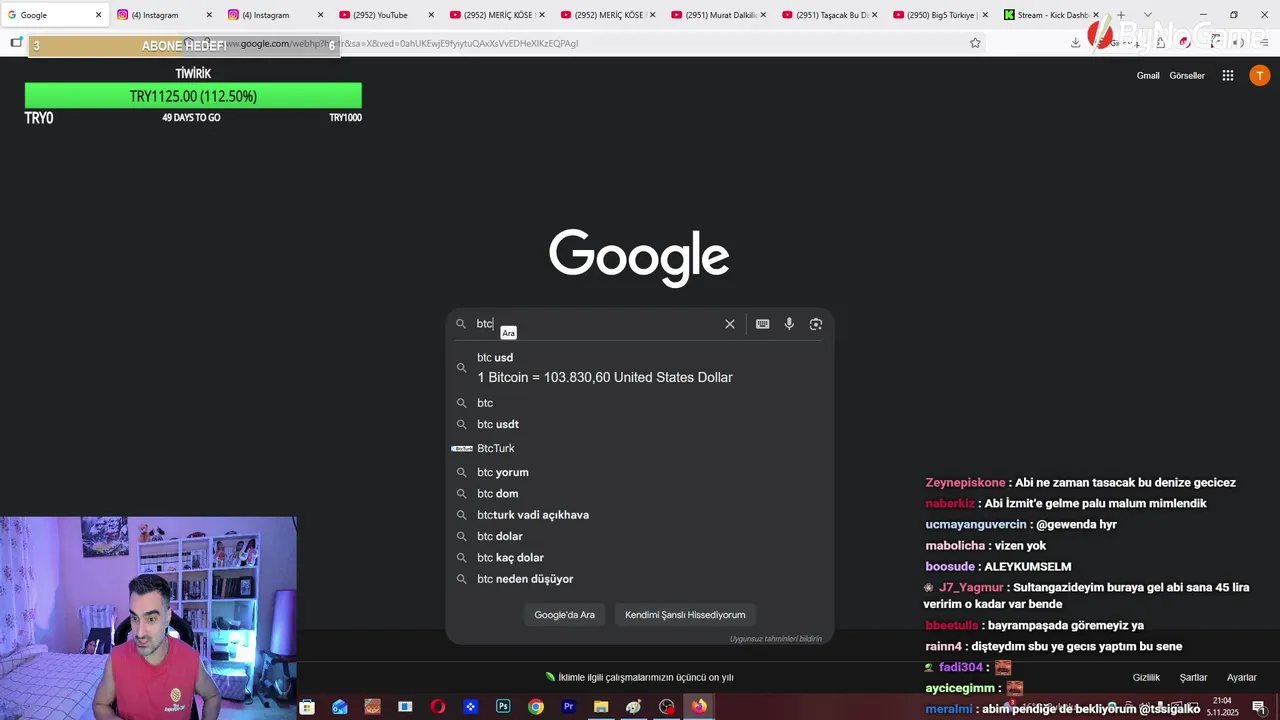Viewport: 1280px width, 720px height.
Task: Click the TRY1125.00 goal progress bar
Action: click(193, 96)
